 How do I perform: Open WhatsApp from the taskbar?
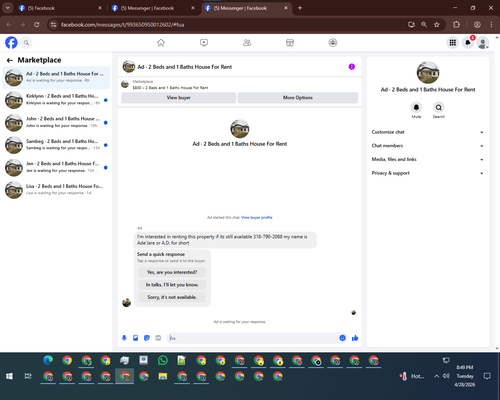(163, 360)
